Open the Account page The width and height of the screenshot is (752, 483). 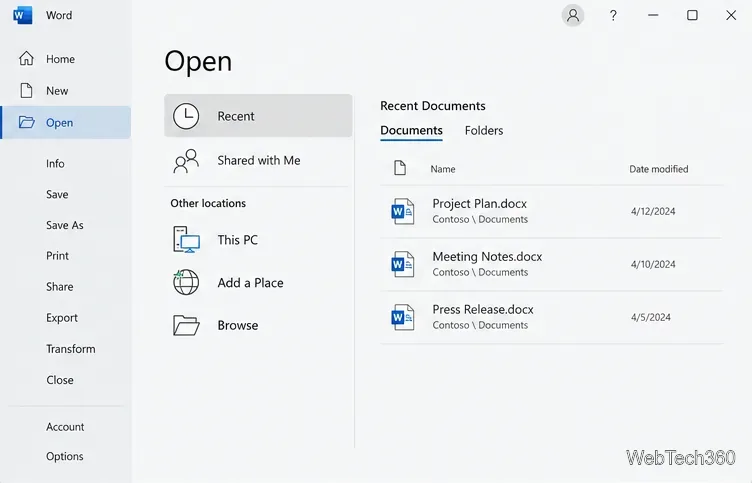65,426
